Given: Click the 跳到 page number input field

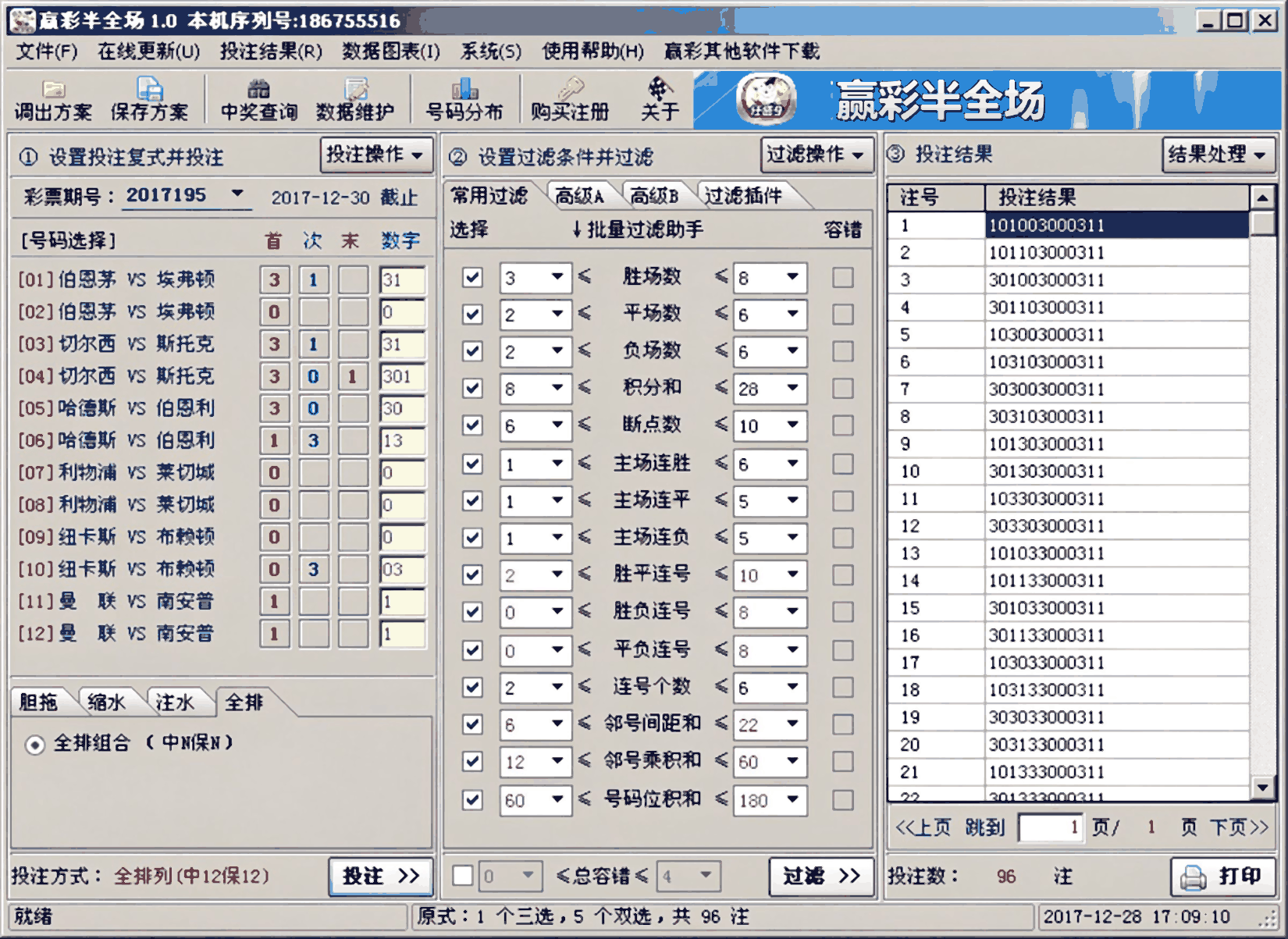Looking at the screenshot, I should click(1051, 827).
